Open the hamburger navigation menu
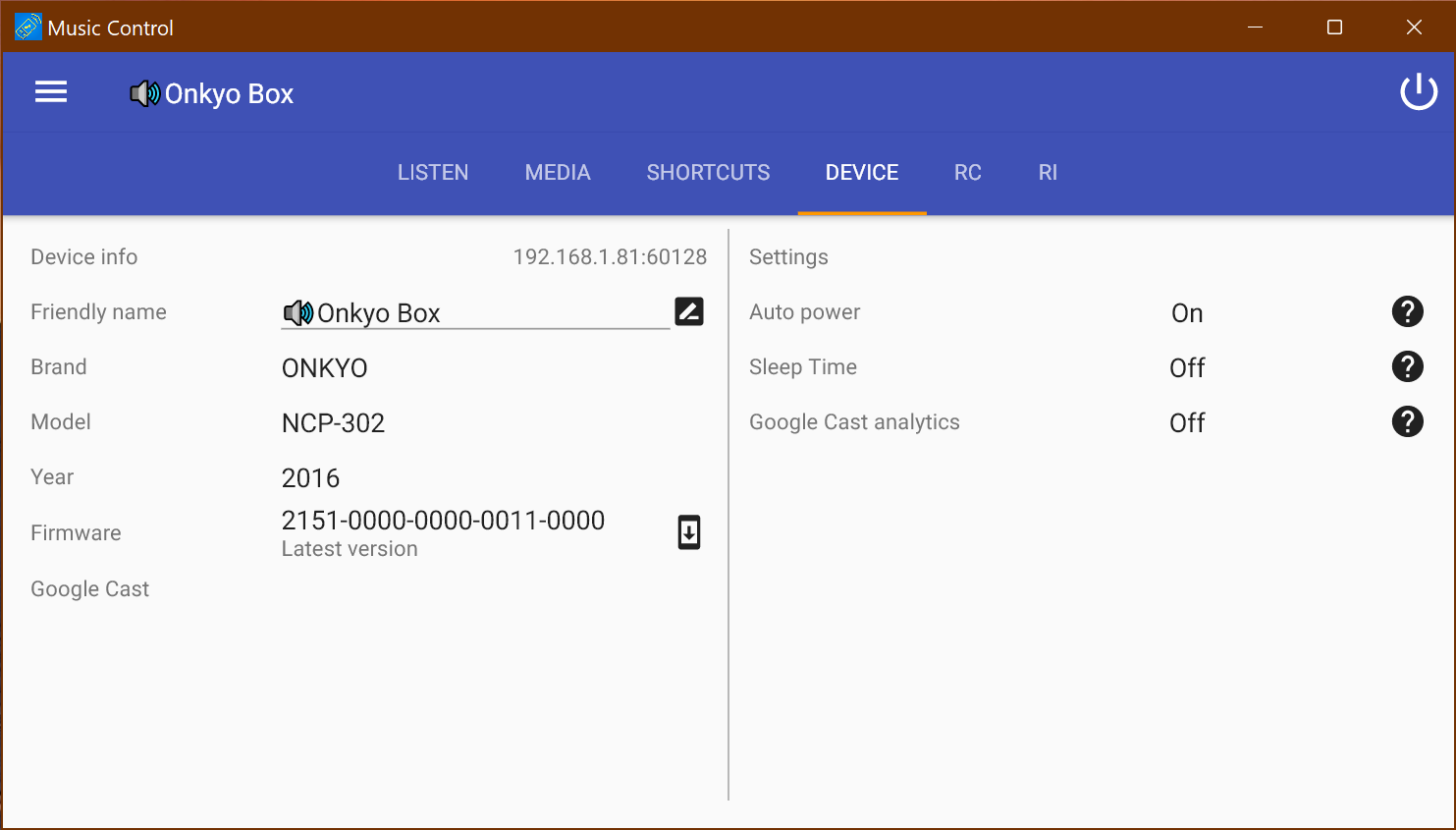The height and width of the screenshot is (830, 1456). tap(51, 92)
